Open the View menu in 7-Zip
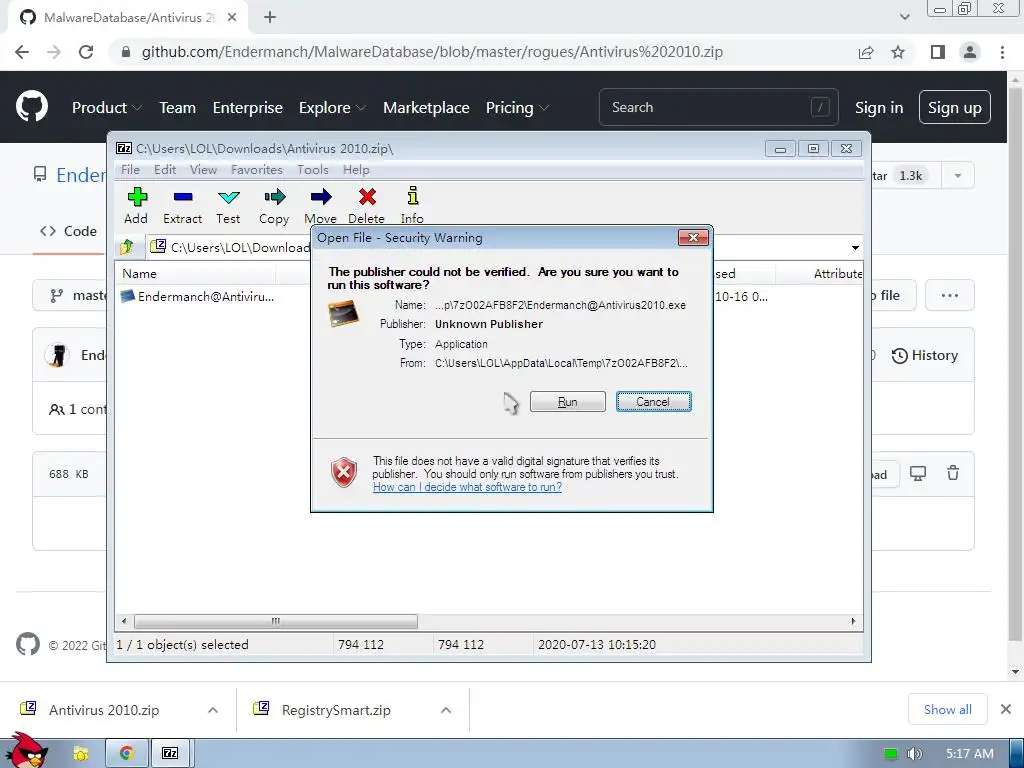The height and width of the screenshot is (768, 1024). 204,170
